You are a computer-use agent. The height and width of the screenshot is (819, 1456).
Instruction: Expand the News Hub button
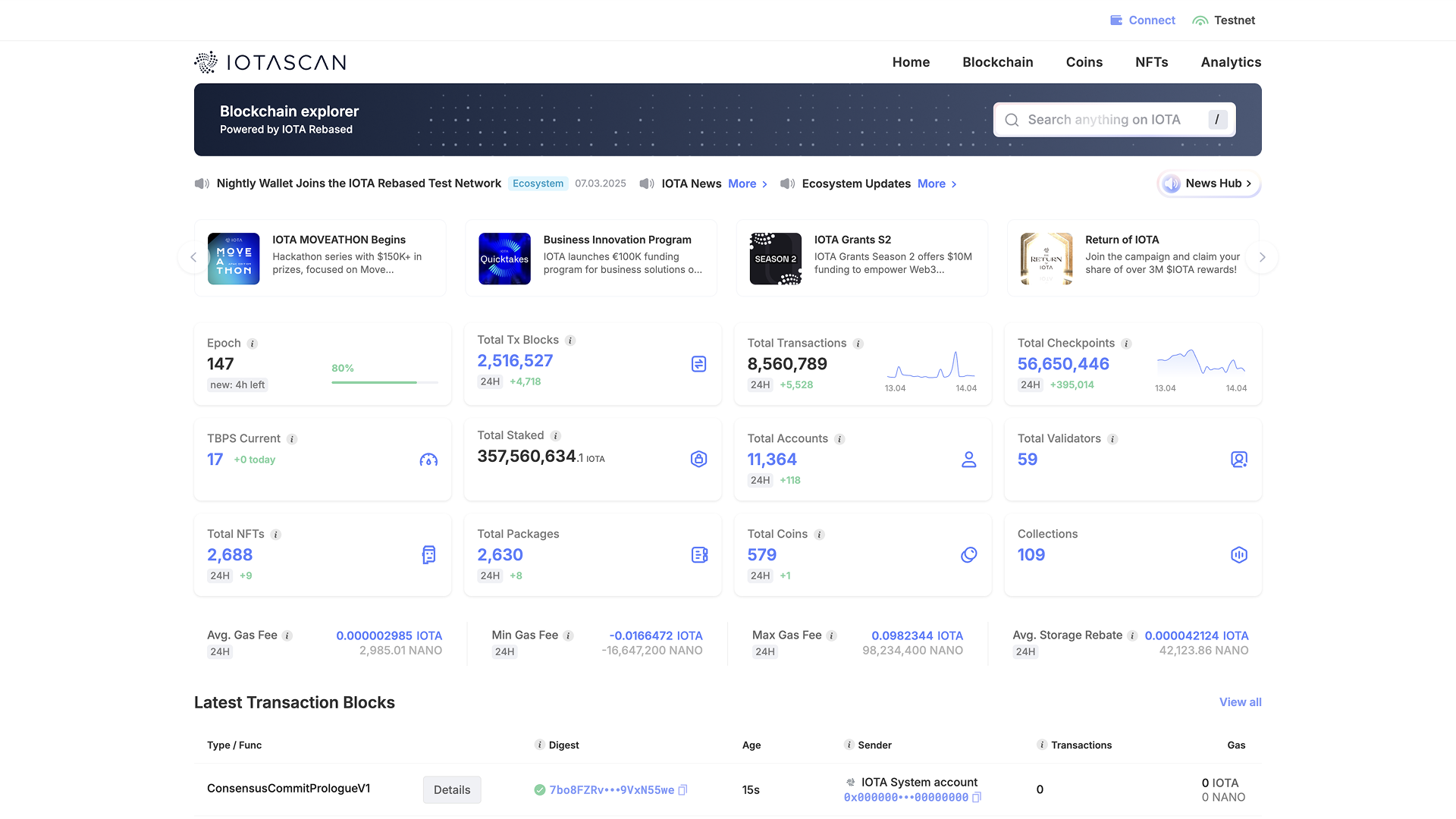pos(1209,184)
